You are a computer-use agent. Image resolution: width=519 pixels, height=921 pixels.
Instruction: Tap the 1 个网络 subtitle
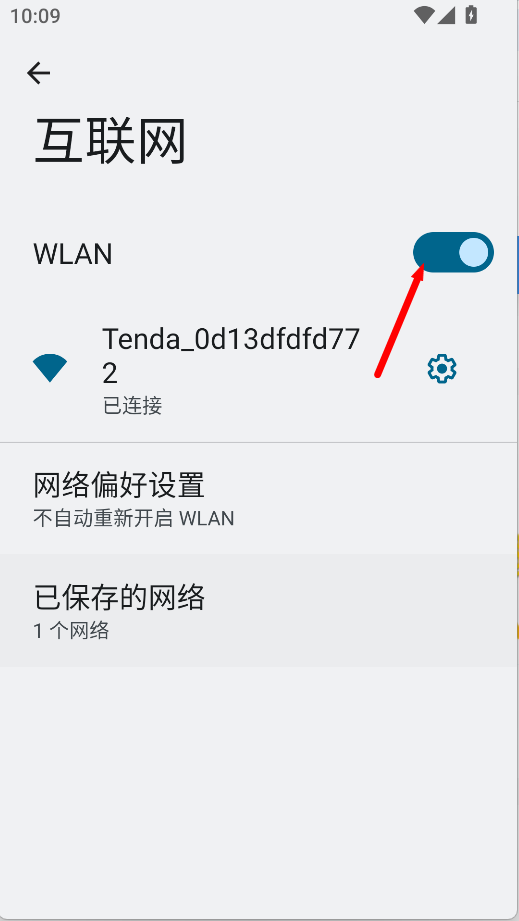(71, 631)
